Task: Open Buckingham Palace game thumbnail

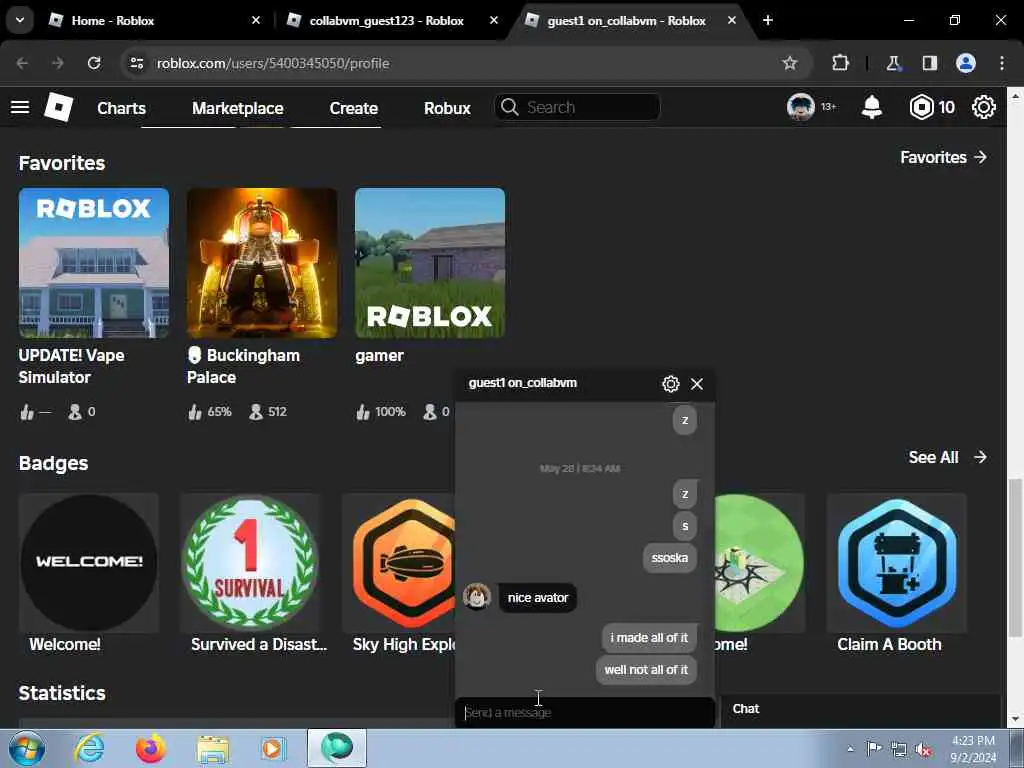Action: (x=262, y=263)
